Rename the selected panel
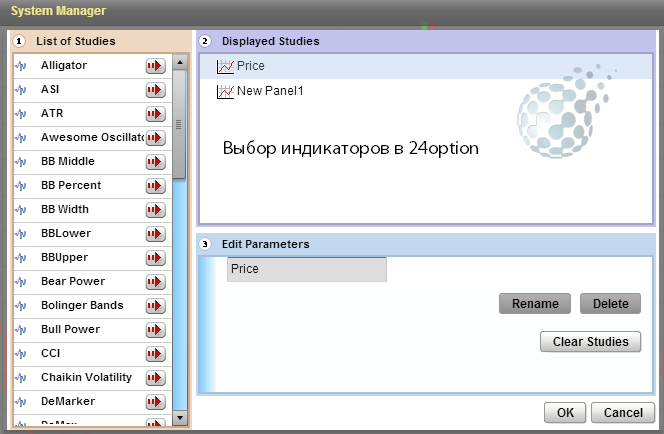The height and width of the screenshot is (434, 664). tap(535, 304)
